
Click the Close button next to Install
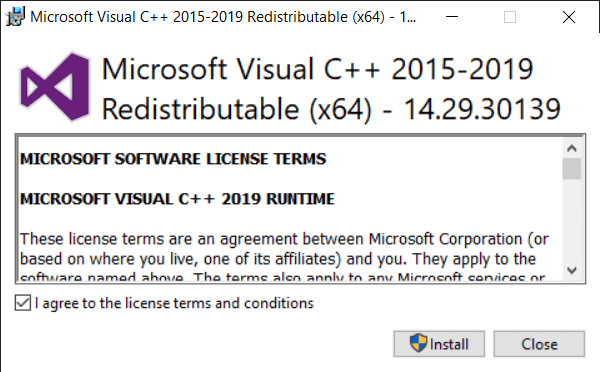point(539,344)
